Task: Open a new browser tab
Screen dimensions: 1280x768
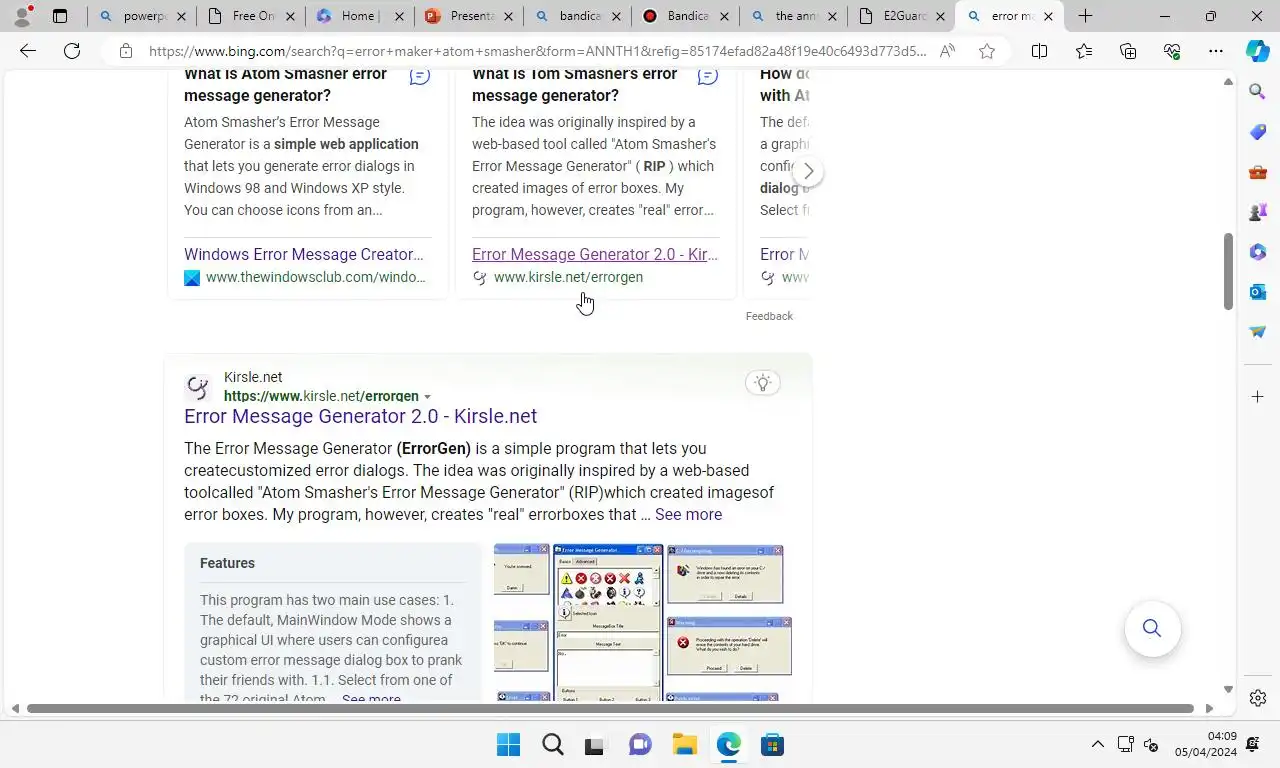Action: coord(1085,16)
